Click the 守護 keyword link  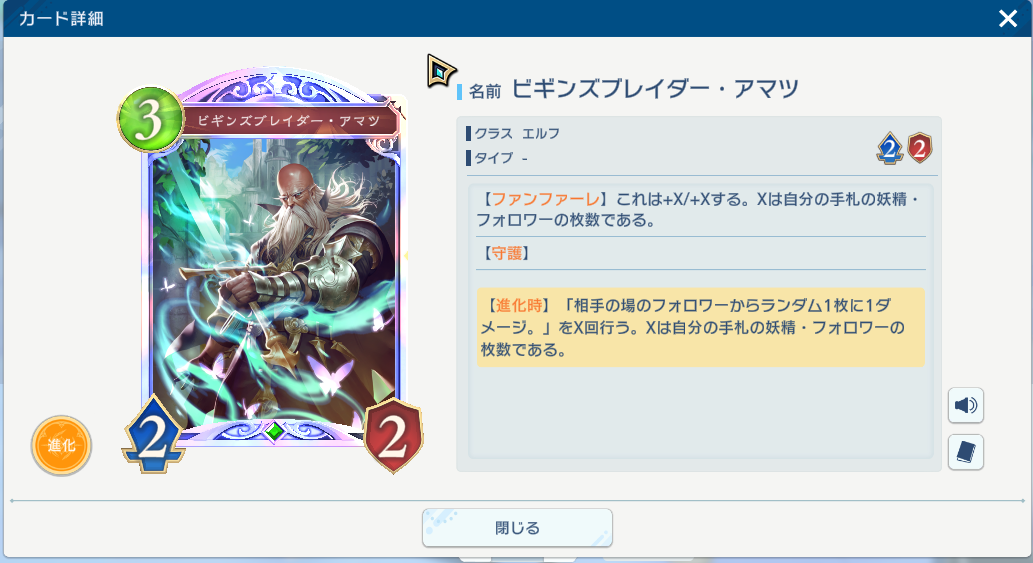(507, 253)
